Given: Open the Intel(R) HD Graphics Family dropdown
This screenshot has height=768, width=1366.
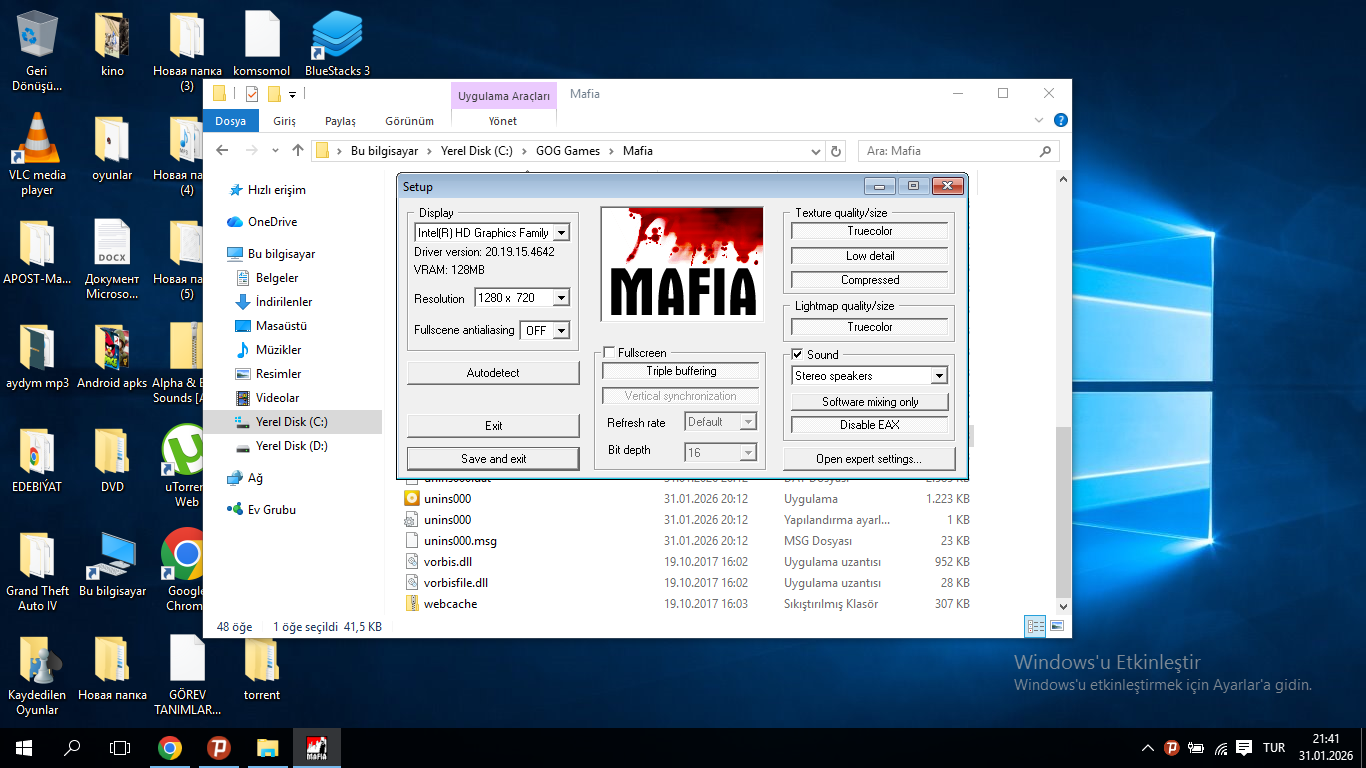Looking at the screenshot, I should click(x=561, y=233).
